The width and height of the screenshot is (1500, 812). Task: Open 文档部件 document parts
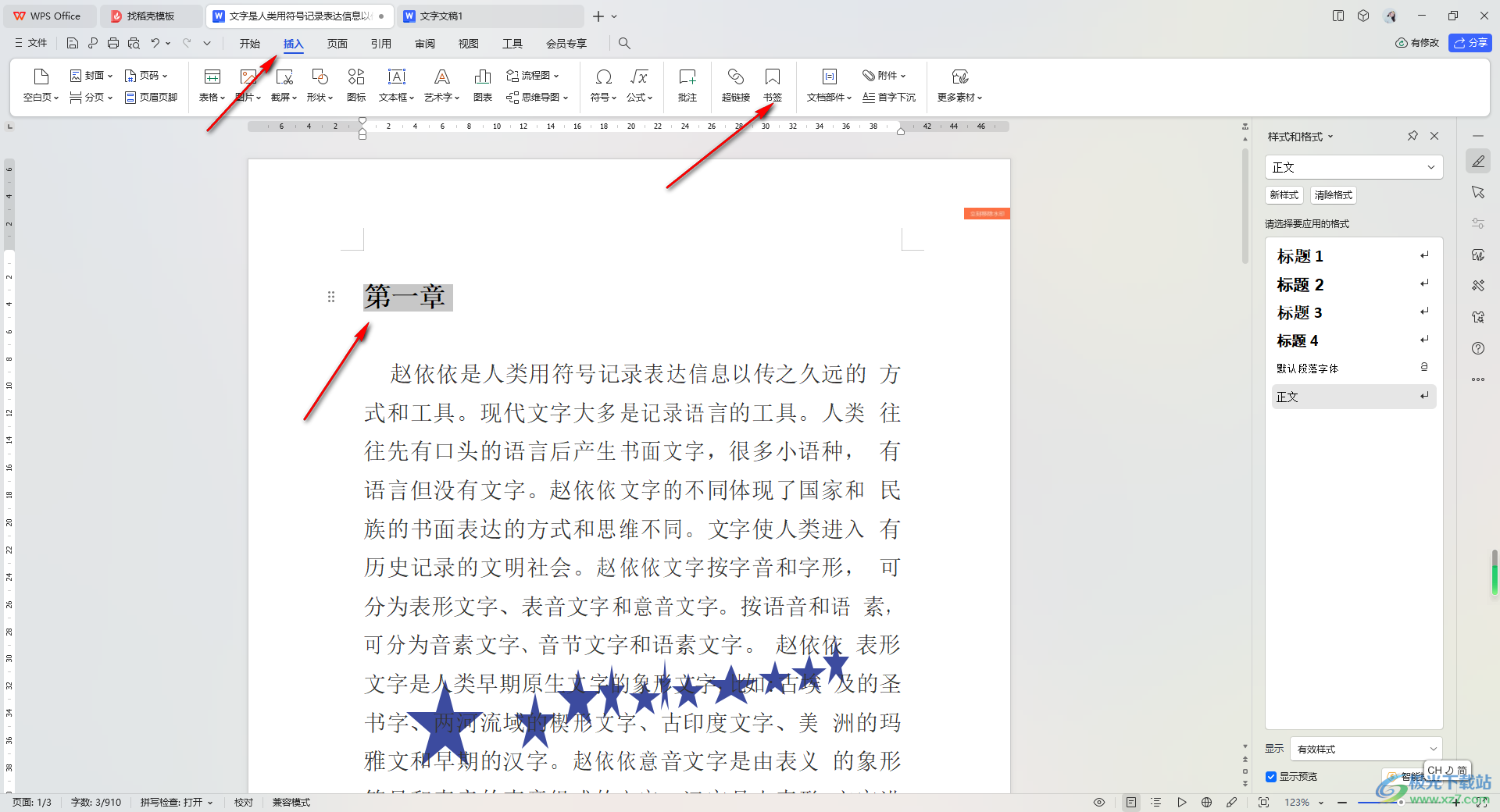pyautogui.click(x=829, y=85)
